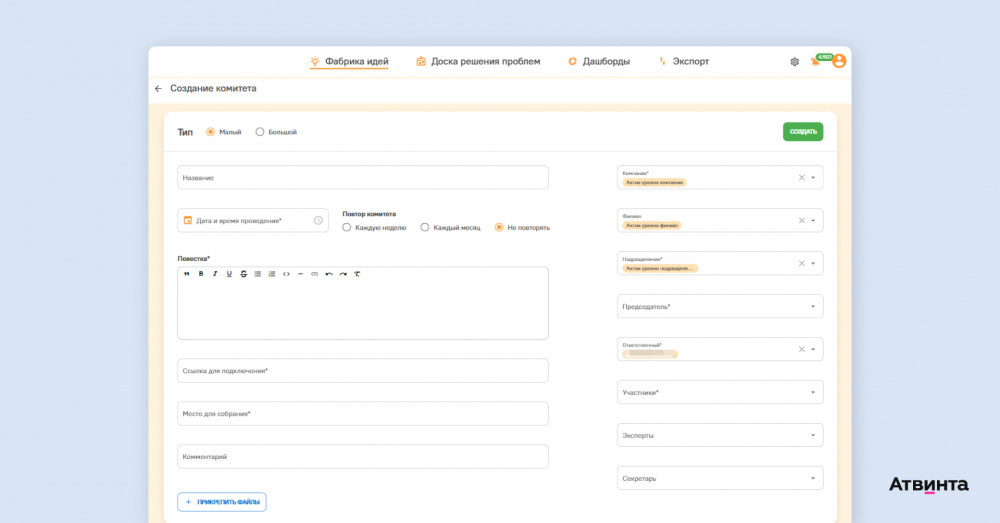This screenshot has width=1000, height=523.
Task: Open settings via the gear icon
Action: pyautogui.click(x=795, y=62)
